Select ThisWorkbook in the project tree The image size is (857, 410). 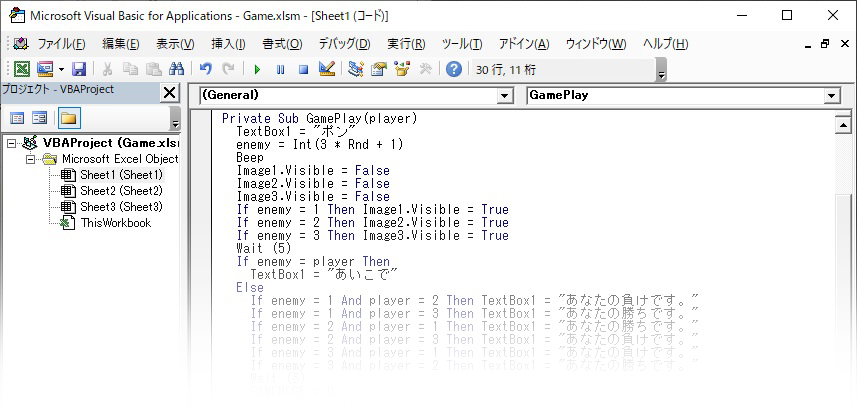[x=116, y=223]
